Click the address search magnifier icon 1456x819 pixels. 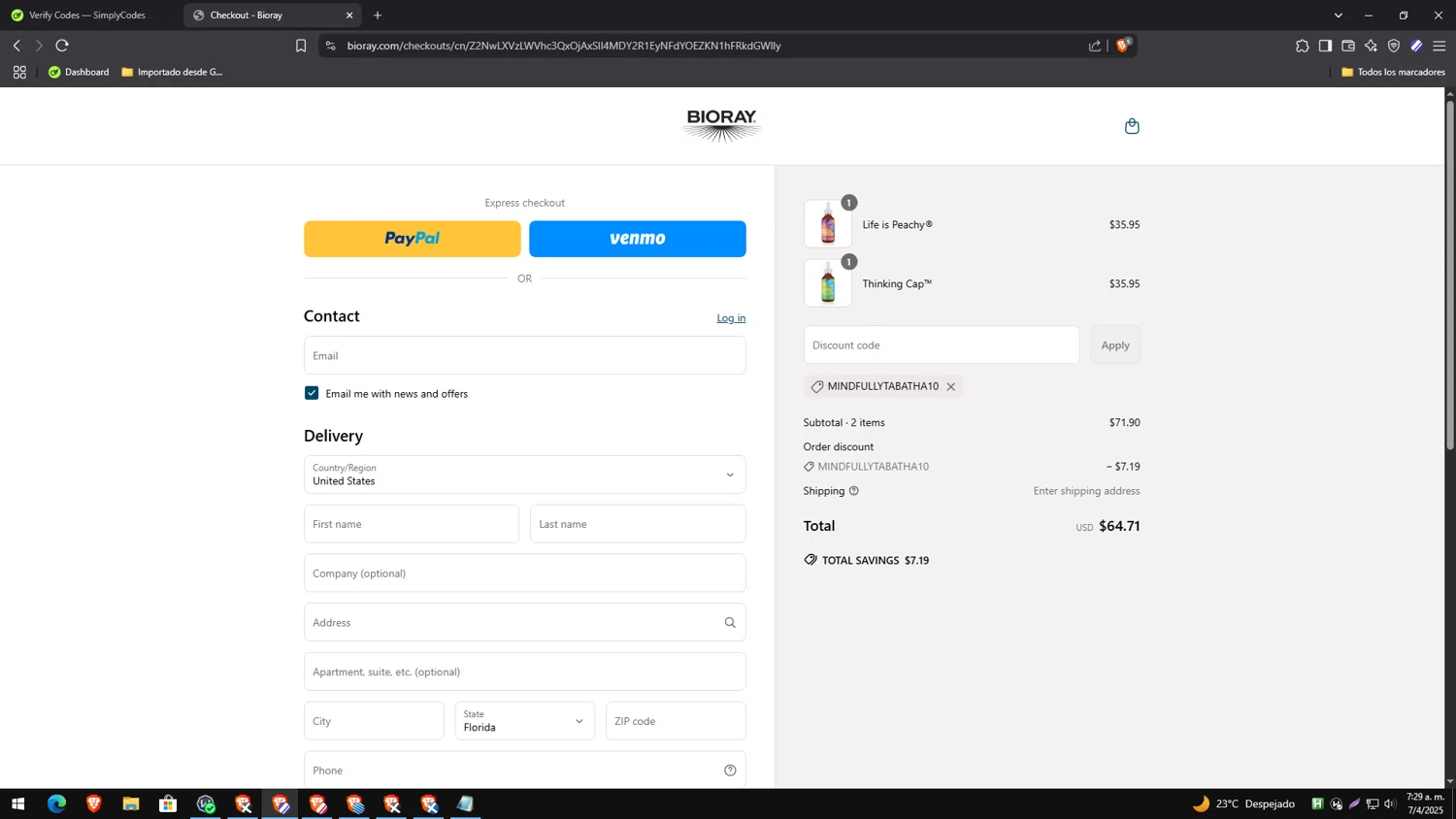pyautogui.click(x=730, y=623)
